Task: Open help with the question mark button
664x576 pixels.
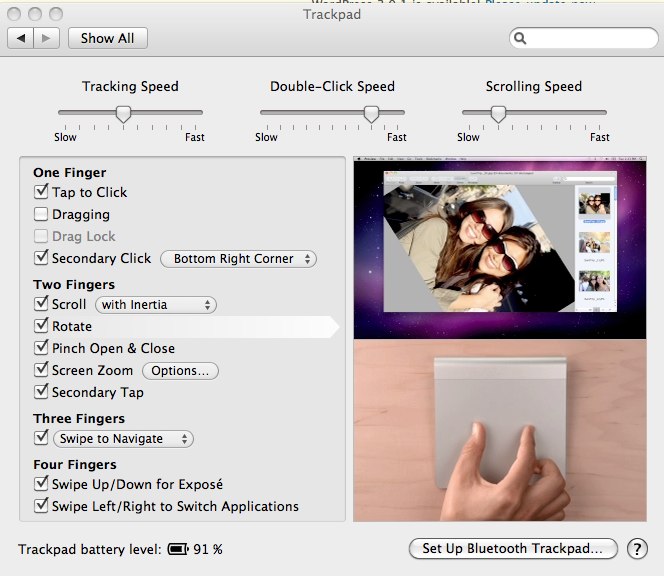Action: tap(637, 549)
